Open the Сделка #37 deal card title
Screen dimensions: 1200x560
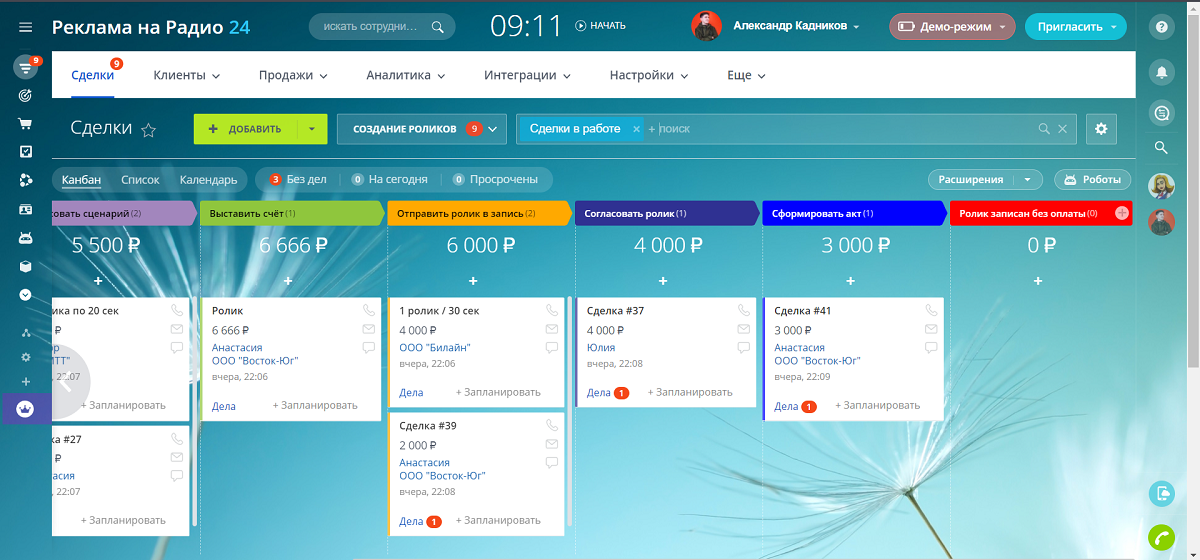615,311
